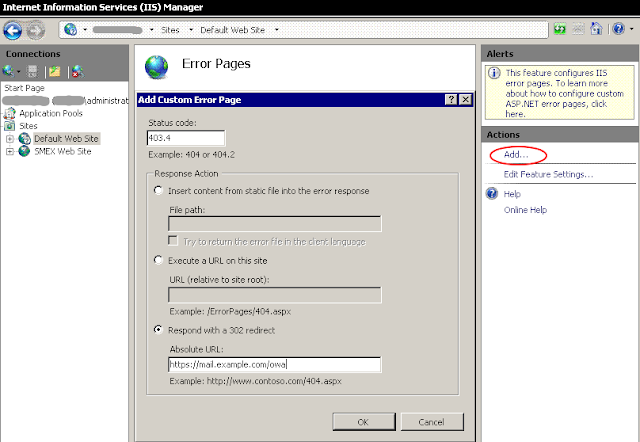Click the Alerts message text about ASP.NET

pos(564,93)
